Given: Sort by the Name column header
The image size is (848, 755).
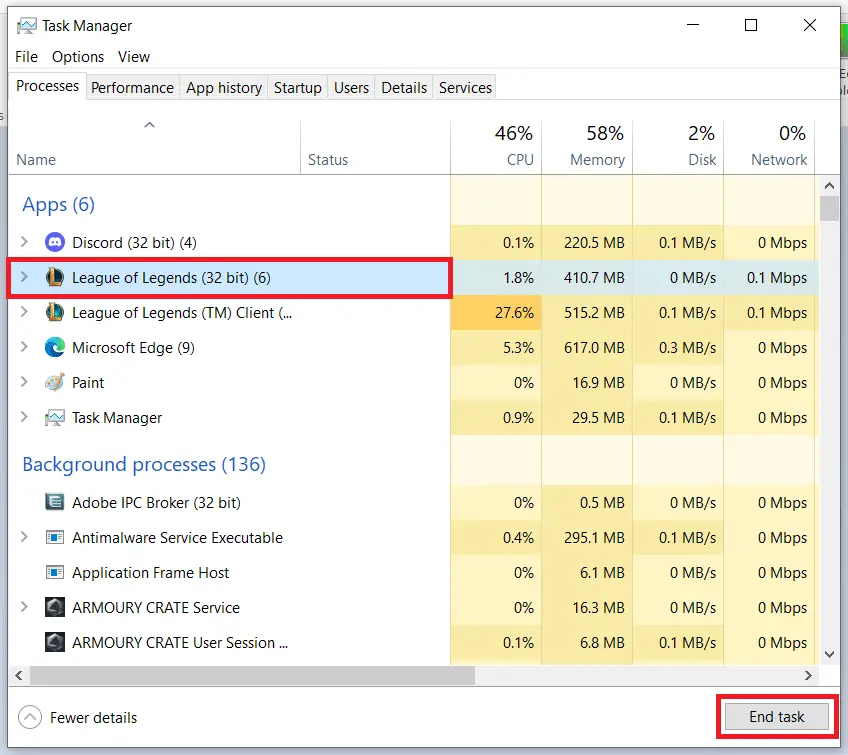Looking at the screenshot, I should click(x=154, y=147).
